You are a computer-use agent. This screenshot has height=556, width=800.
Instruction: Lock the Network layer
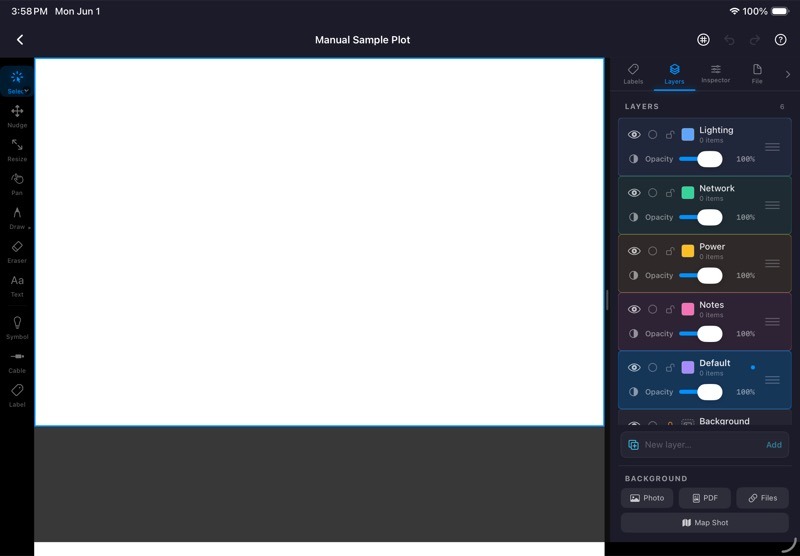coord(670,193)
